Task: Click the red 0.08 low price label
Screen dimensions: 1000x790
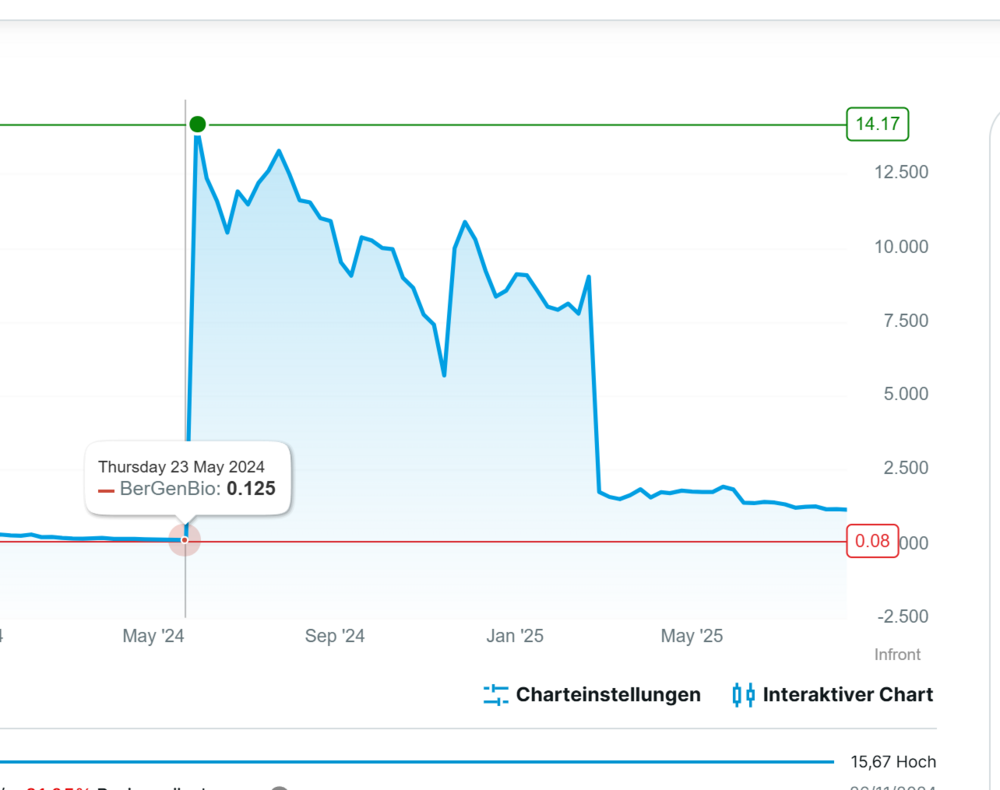Action: (x=872, y=542)
